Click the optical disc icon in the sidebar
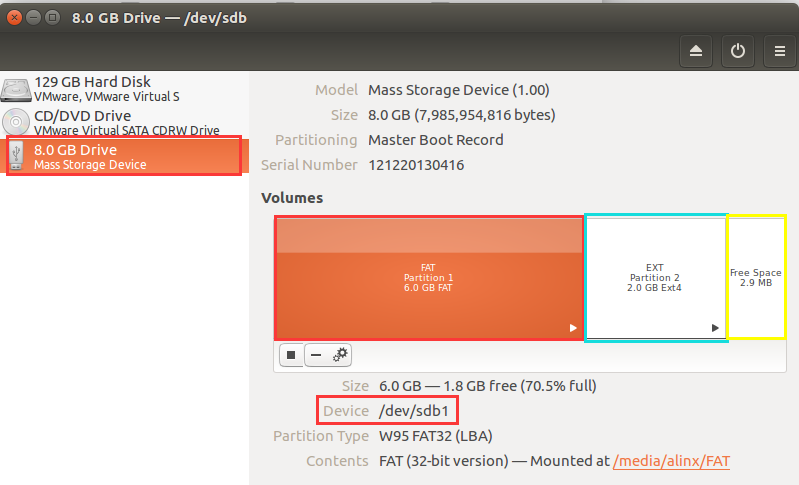799x485 pixels. click(16, 122)
